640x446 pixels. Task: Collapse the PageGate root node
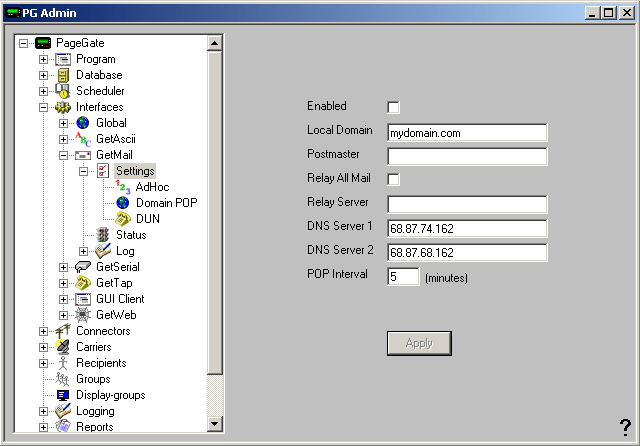pyautogui.click(x=23, y=43)
